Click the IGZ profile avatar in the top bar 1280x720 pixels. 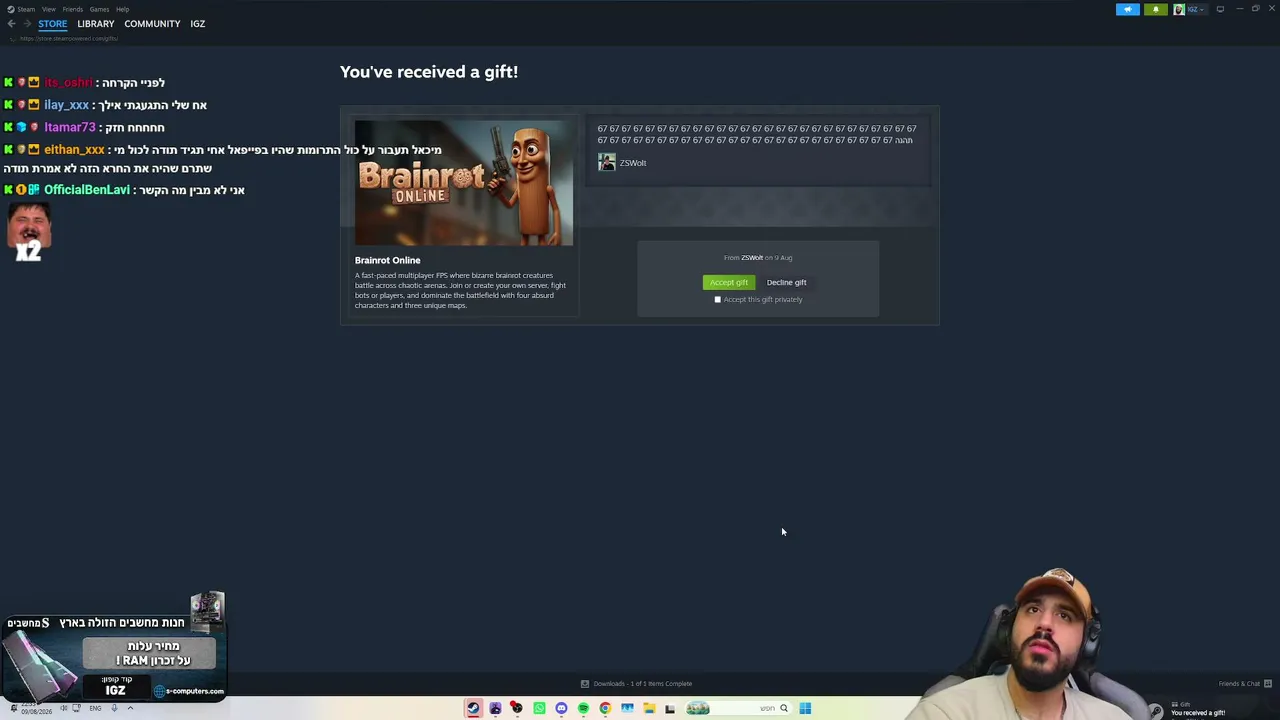(1179, 9)
